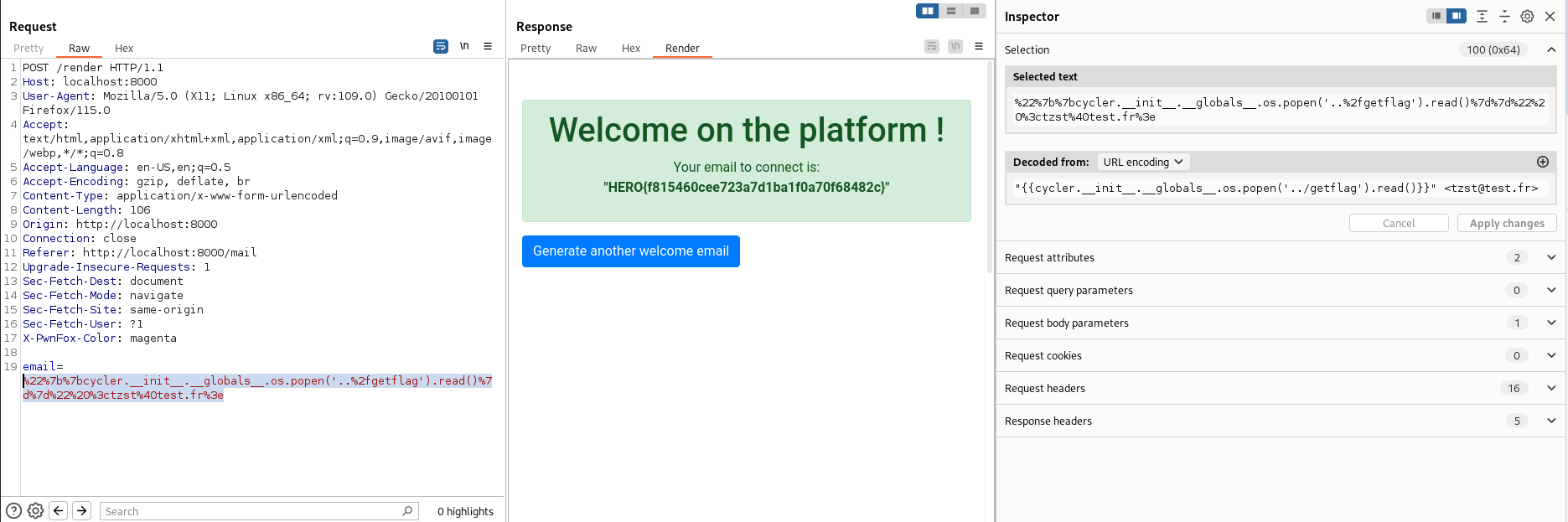
Task: Click the Connection: close header line
Action: [x=80, y=239]
